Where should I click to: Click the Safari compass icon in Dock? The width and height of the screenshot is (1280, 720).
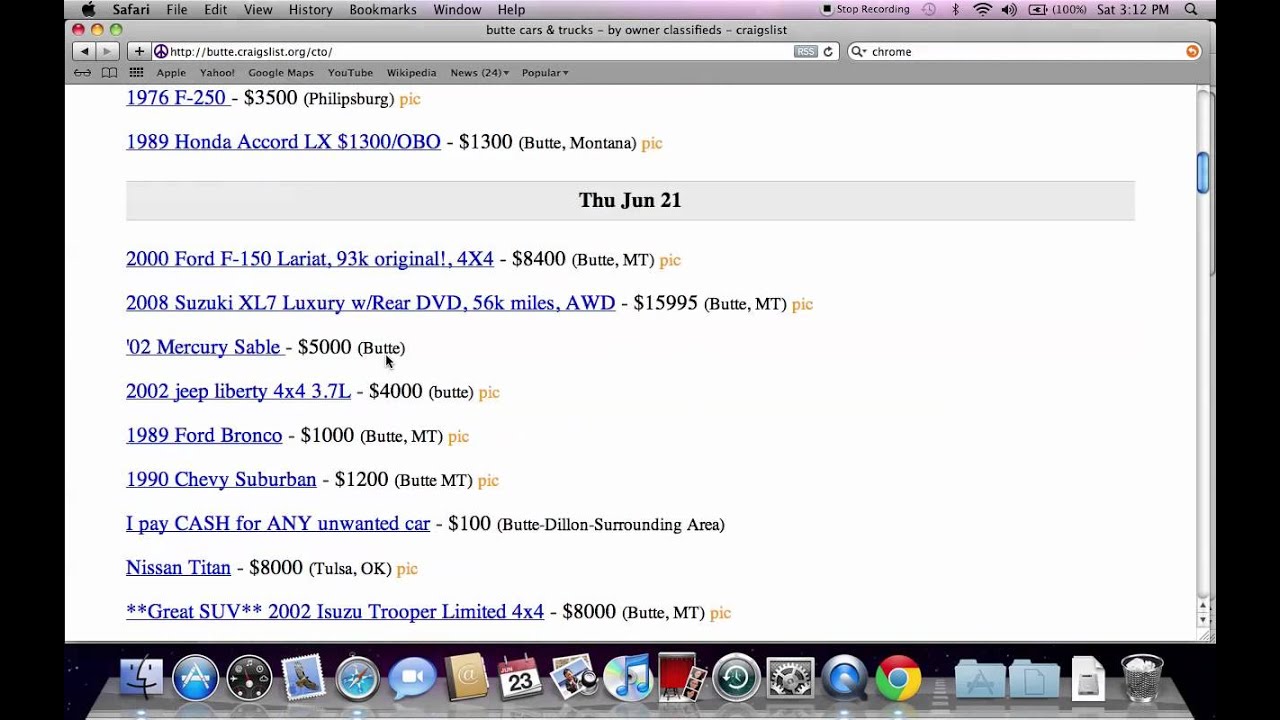357,678
